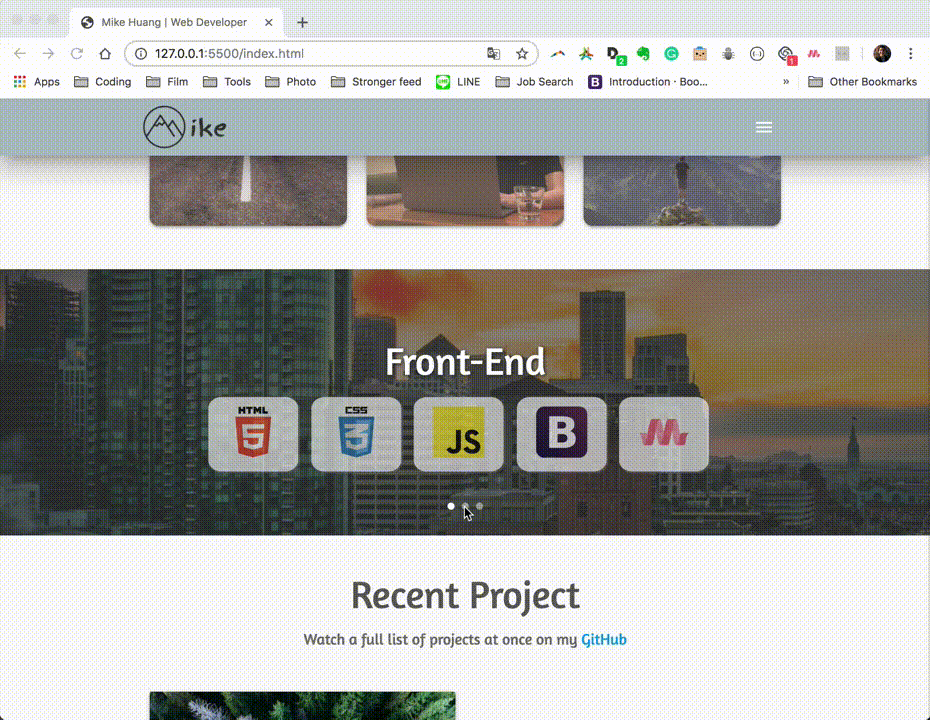Follow the GitHub link
930x720 pixels.
(x=604, y=639)
